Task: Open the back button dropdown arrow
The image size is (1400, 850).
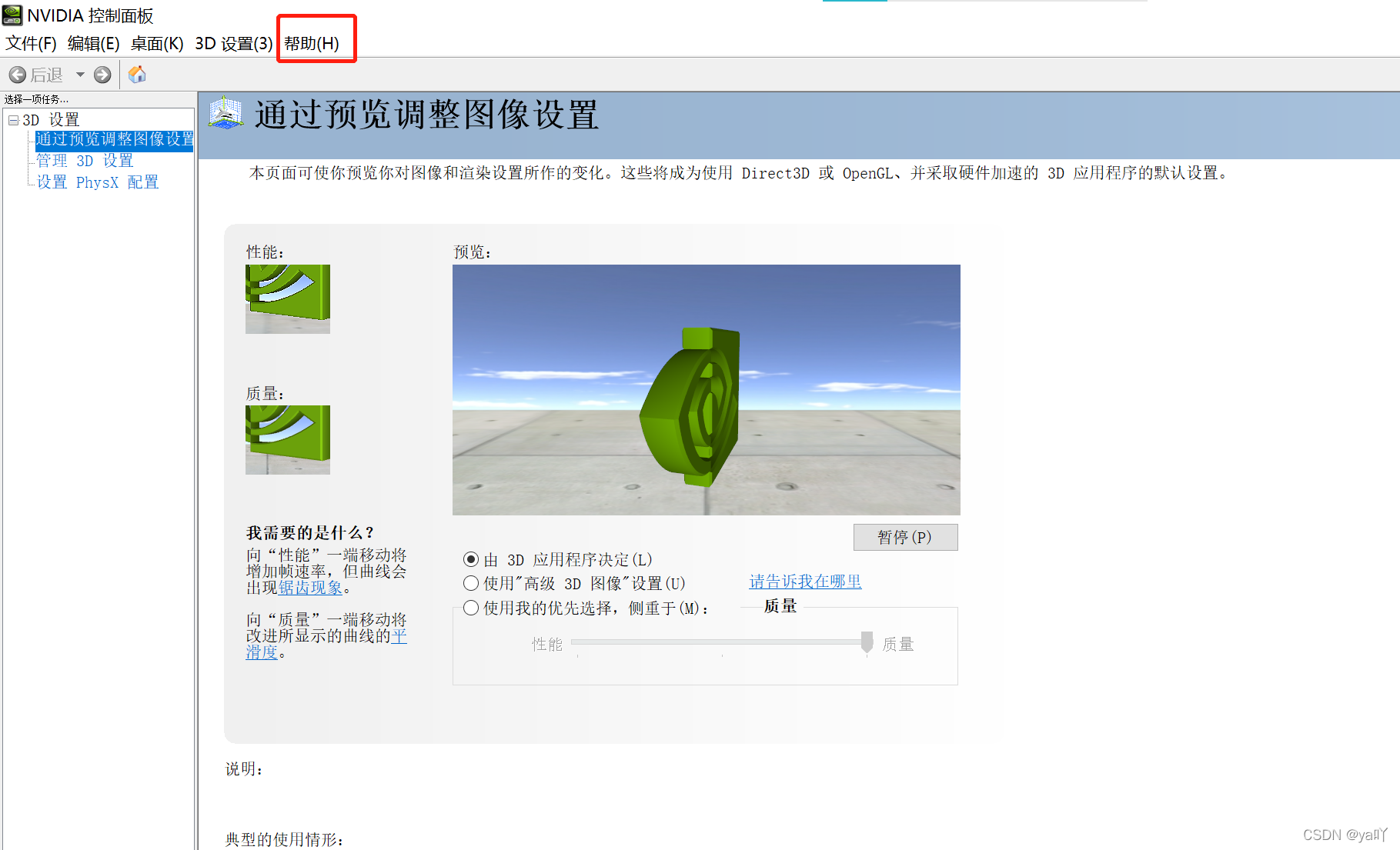Action: (80, 74)
